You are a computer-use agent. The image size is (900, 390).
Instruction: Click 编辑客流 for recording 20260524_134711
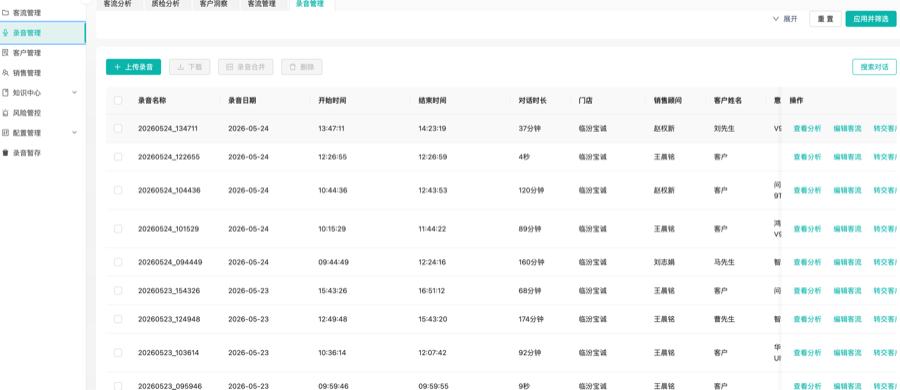(x=848, y=129)
